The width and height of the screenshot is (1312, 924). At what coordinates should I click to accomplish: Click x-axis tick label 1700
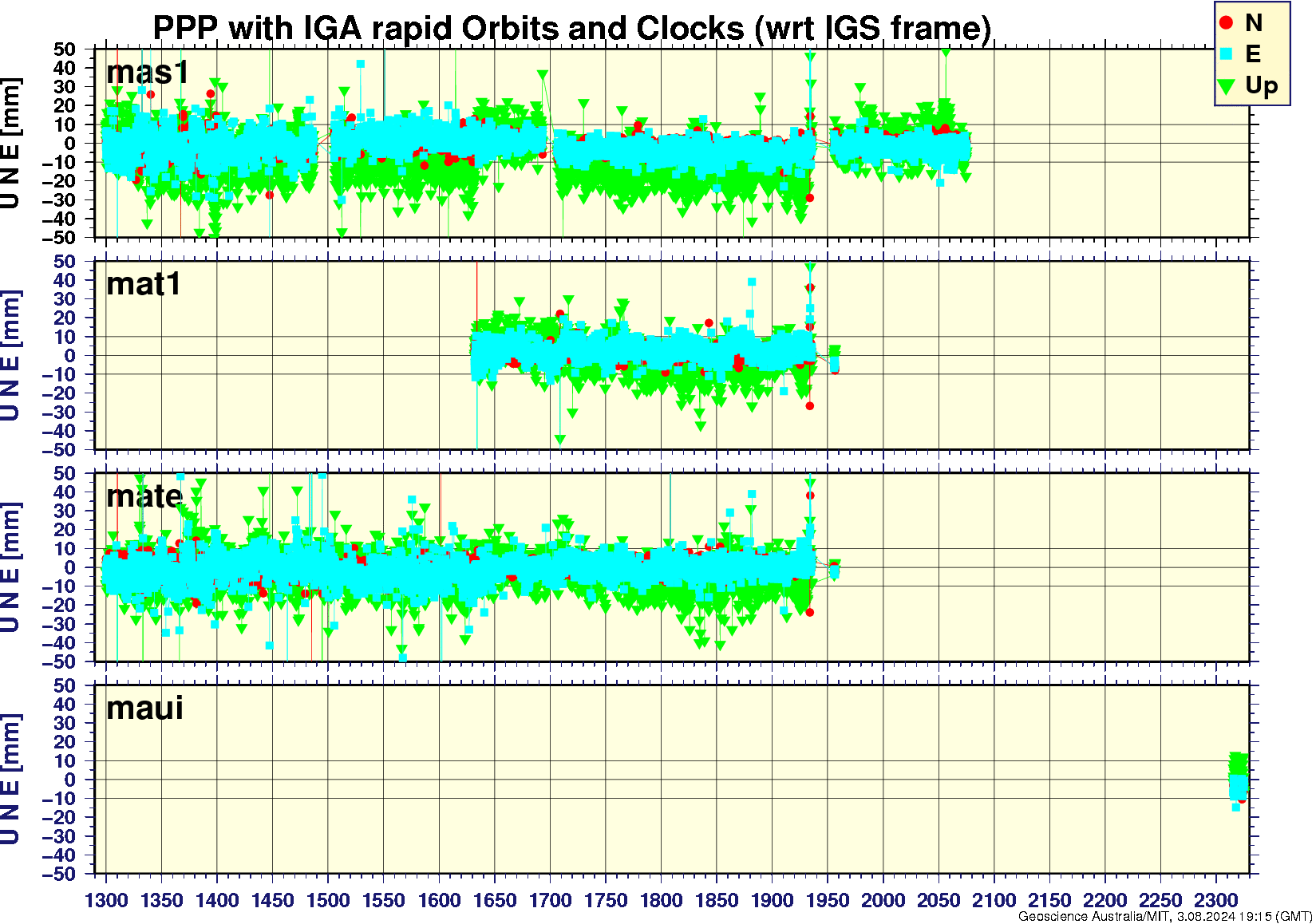coord(550,901)
